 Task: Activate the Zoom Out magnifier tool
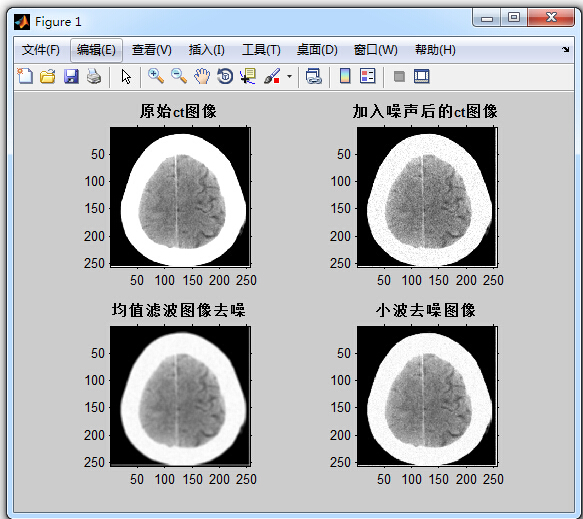(x=179, y=76)
